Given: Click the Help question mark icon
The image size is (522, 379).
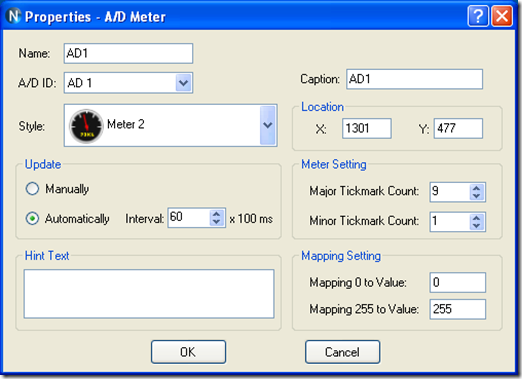Looking at the screenshot, I should [478, 16].
